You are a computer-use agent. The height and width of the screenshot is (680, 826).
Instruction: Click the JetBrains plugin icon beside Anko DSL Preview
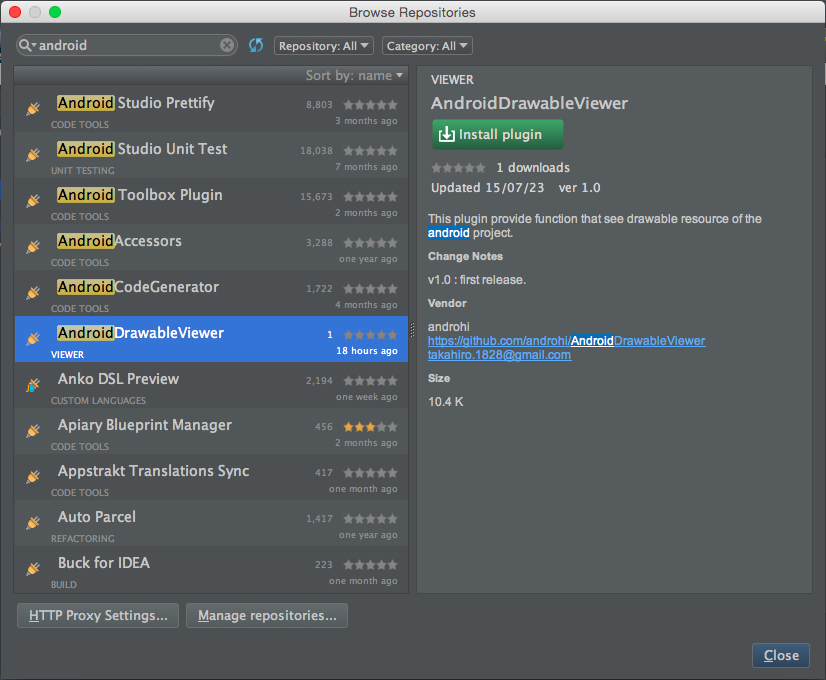pyautogui.click(x=33, y=385)
